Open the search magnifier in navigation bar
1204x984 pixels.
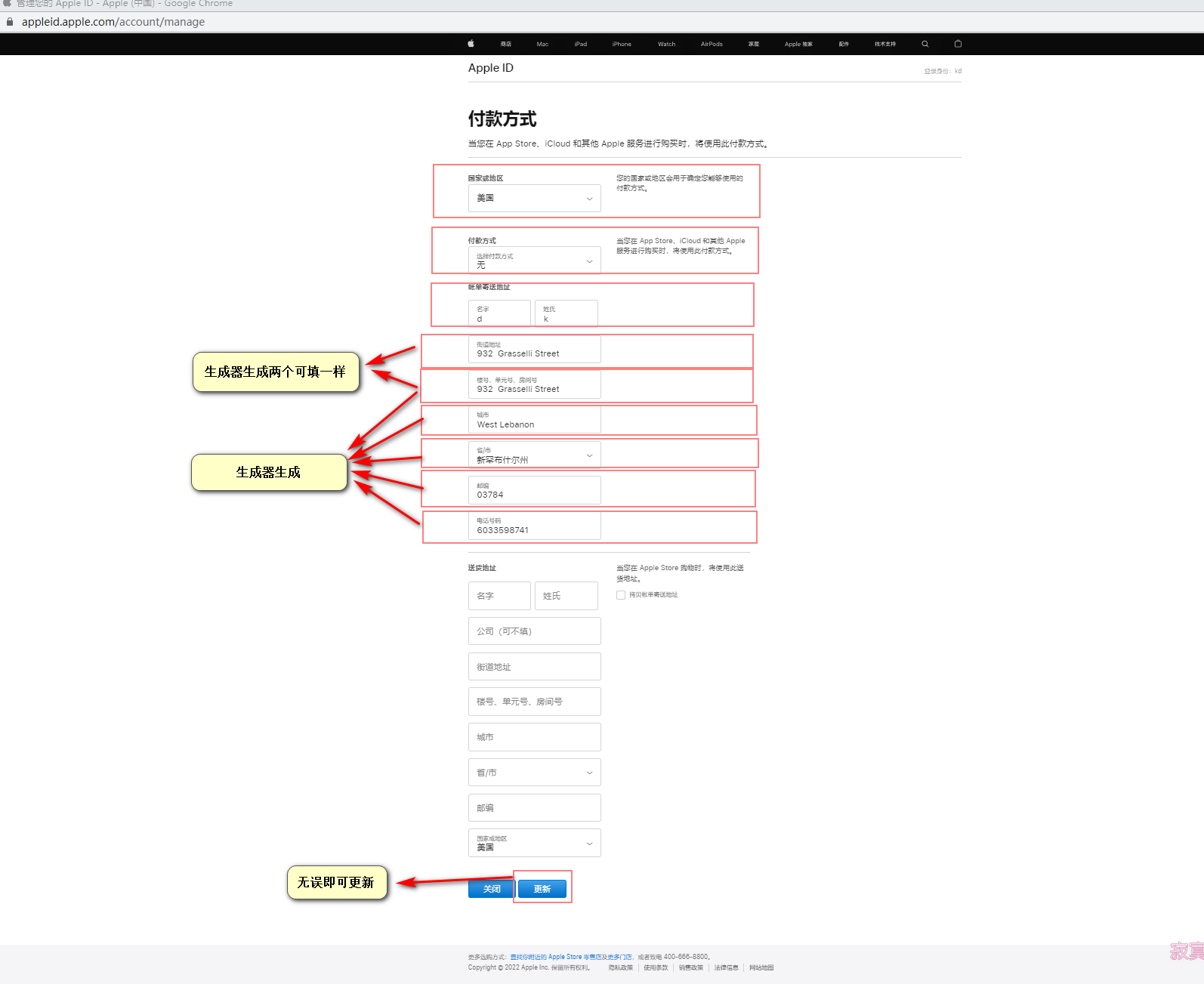tap(925, 44)
